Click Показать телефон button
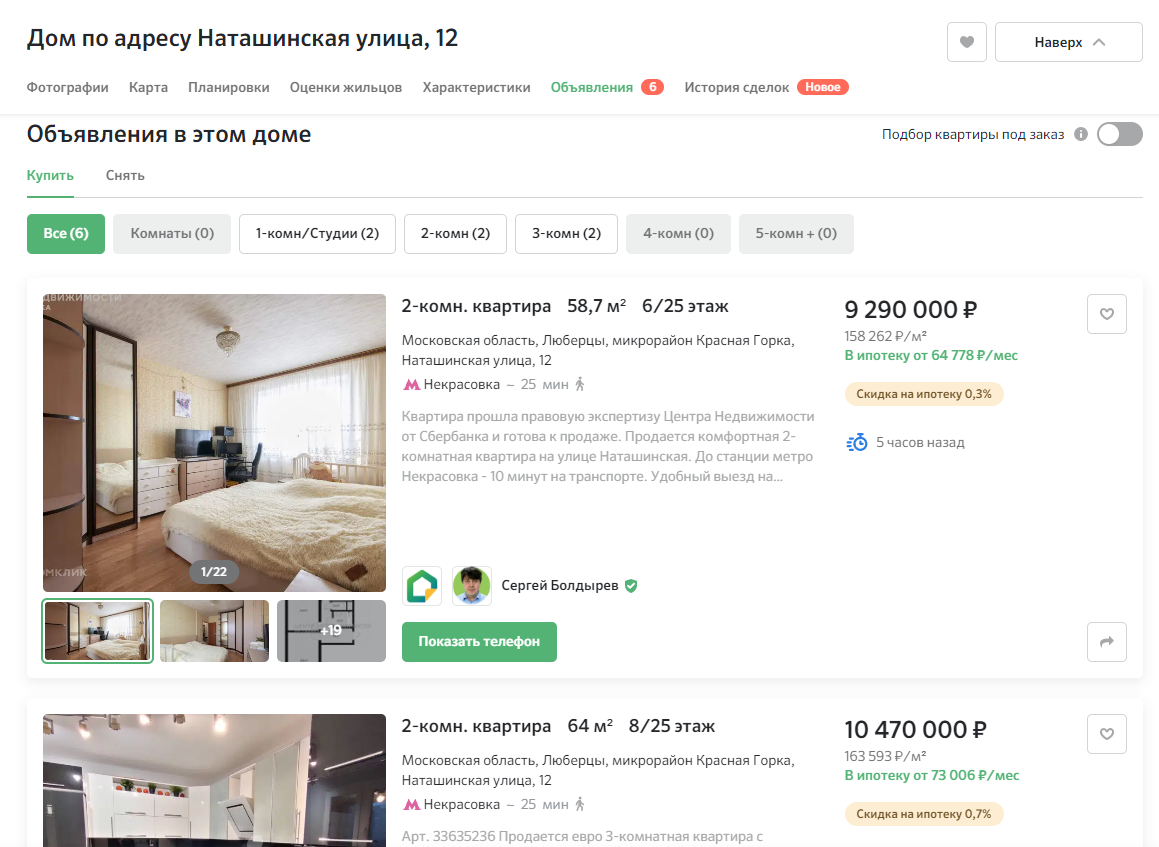Image resolution: width=1159 pixels, height=847 pixels. tap(479, 642)
